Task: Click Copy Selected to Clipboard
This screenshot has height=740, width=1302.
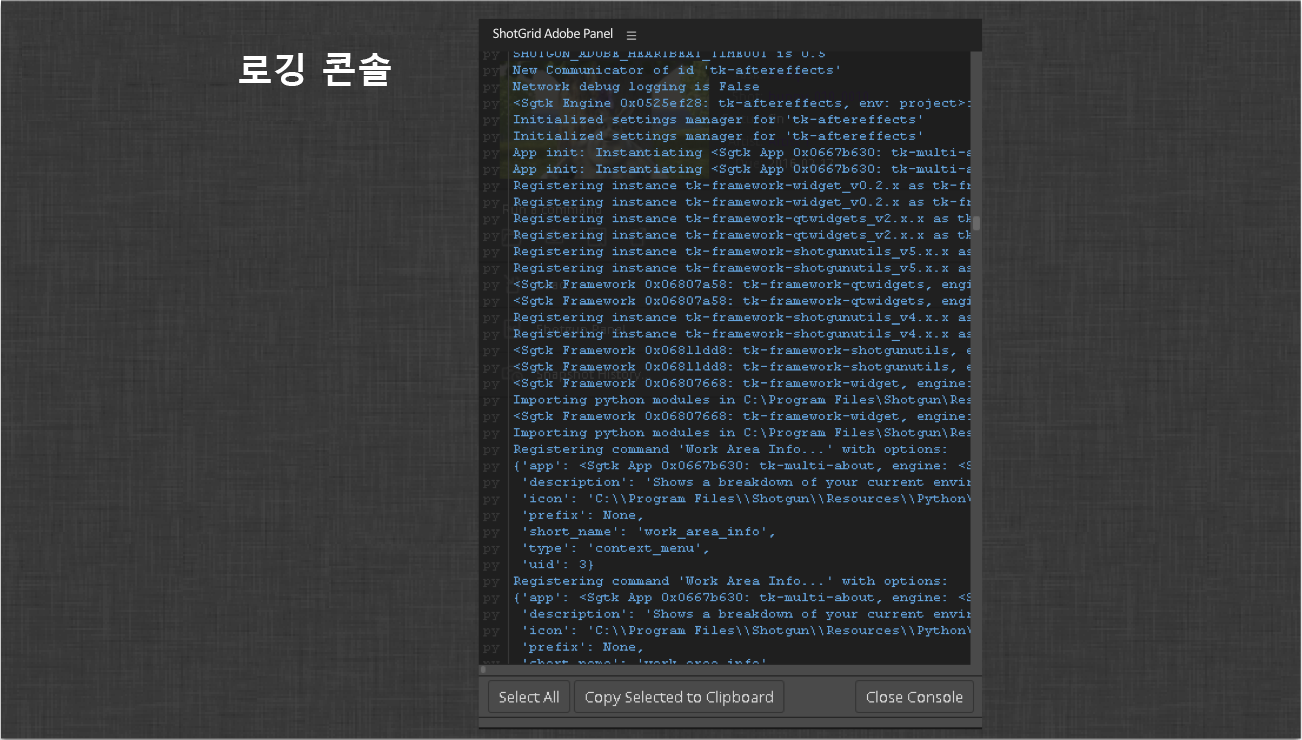Action: pos(679,697)
